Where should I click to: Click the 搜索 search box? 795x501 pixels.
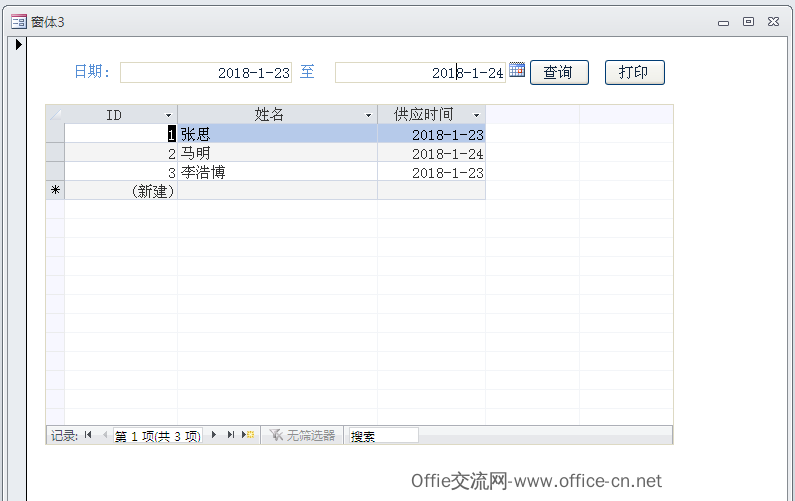click(x=384, y=436)
